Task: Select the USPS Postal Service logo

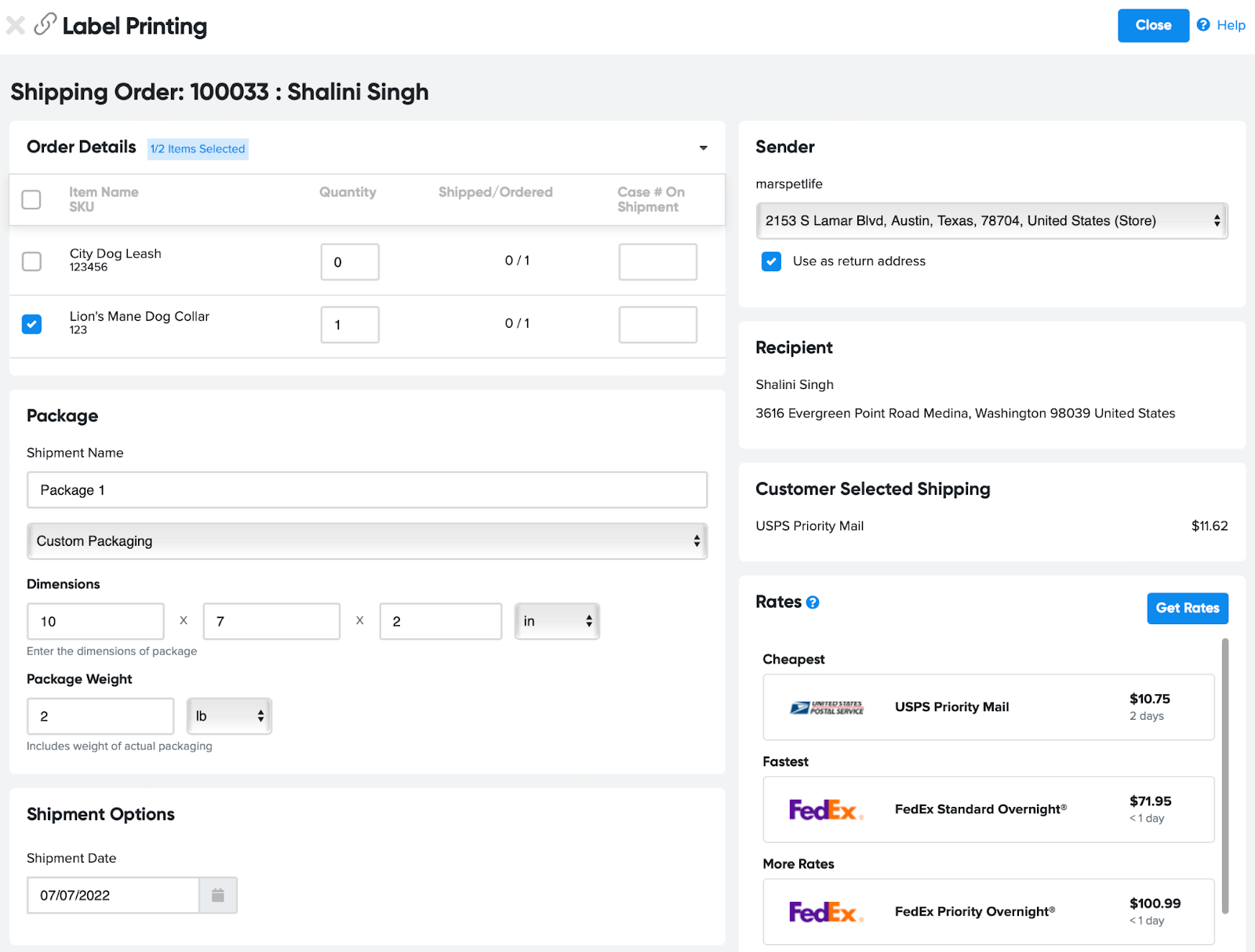Action: (x=826, y=707)
